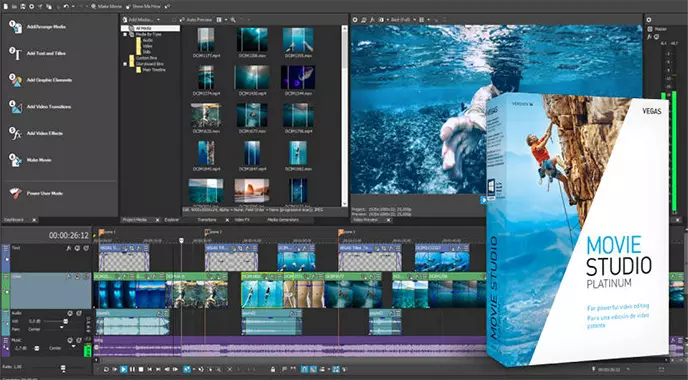Open the Master bus settings gear icon
The image size is (688, 380).
tap(649, 20)
